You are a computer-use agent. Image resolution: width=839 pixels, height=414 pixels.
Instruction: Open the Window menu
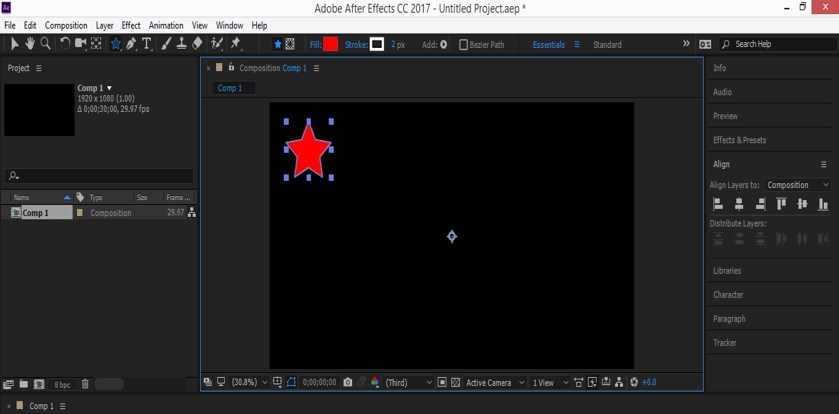point(230,25)
